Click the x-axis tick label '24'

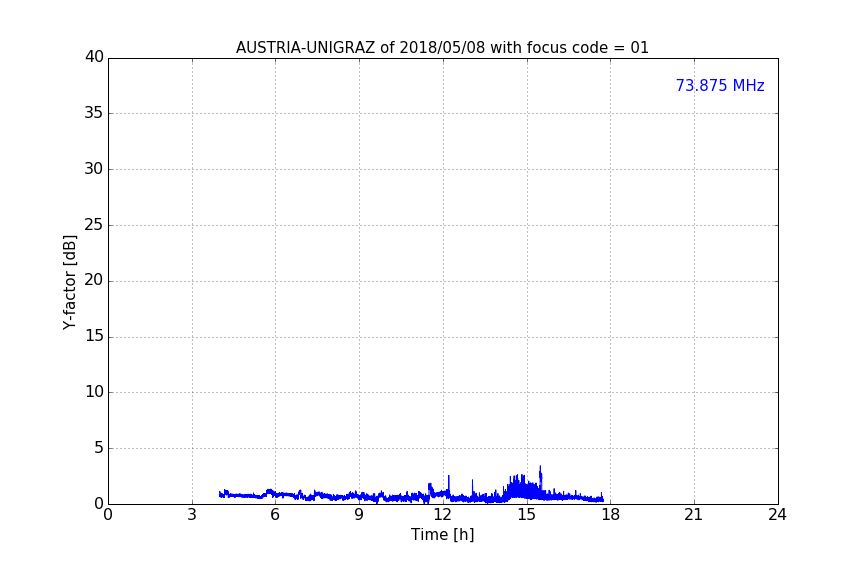click(x=777, y=515)
